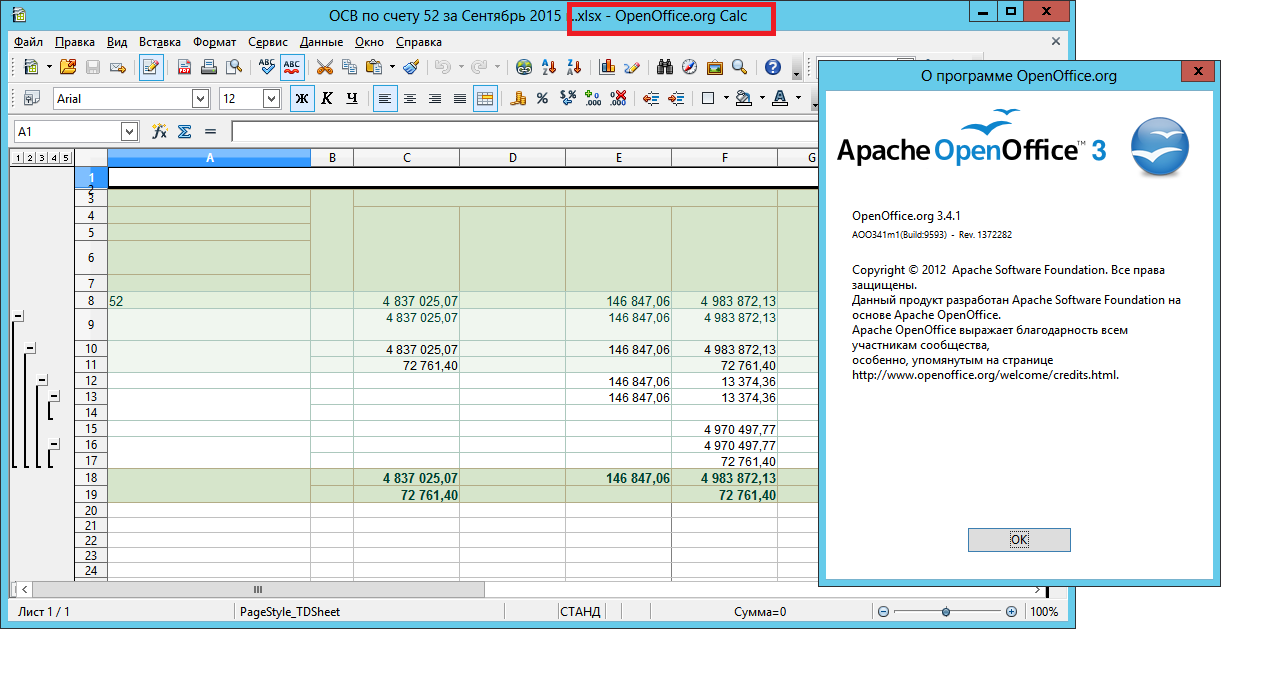Open Page Preview

[x=234, y=67]
